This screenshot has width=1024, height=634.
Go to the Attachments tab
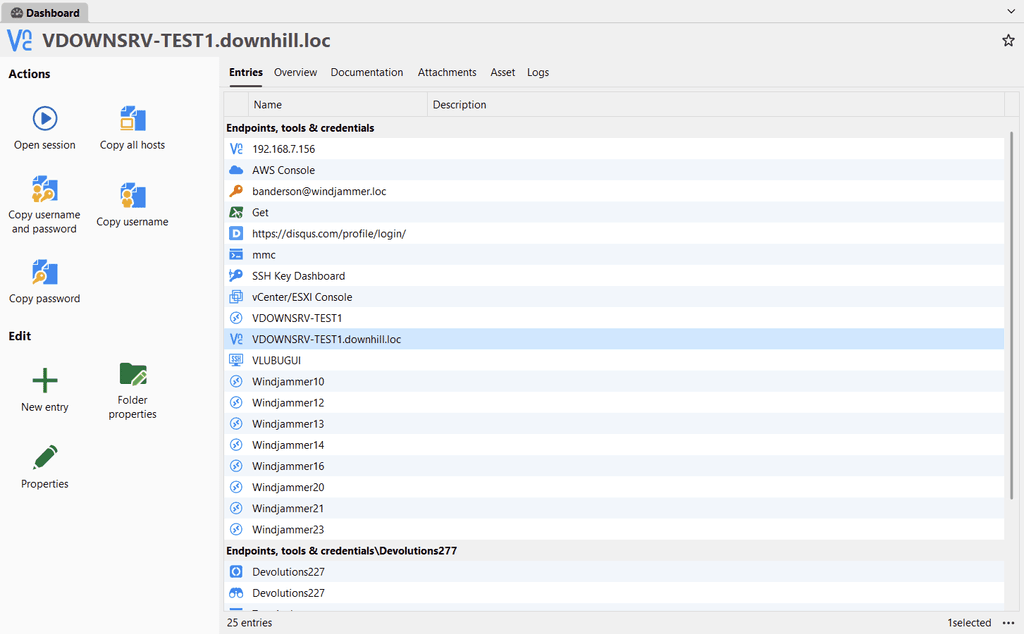pos(447,72)
